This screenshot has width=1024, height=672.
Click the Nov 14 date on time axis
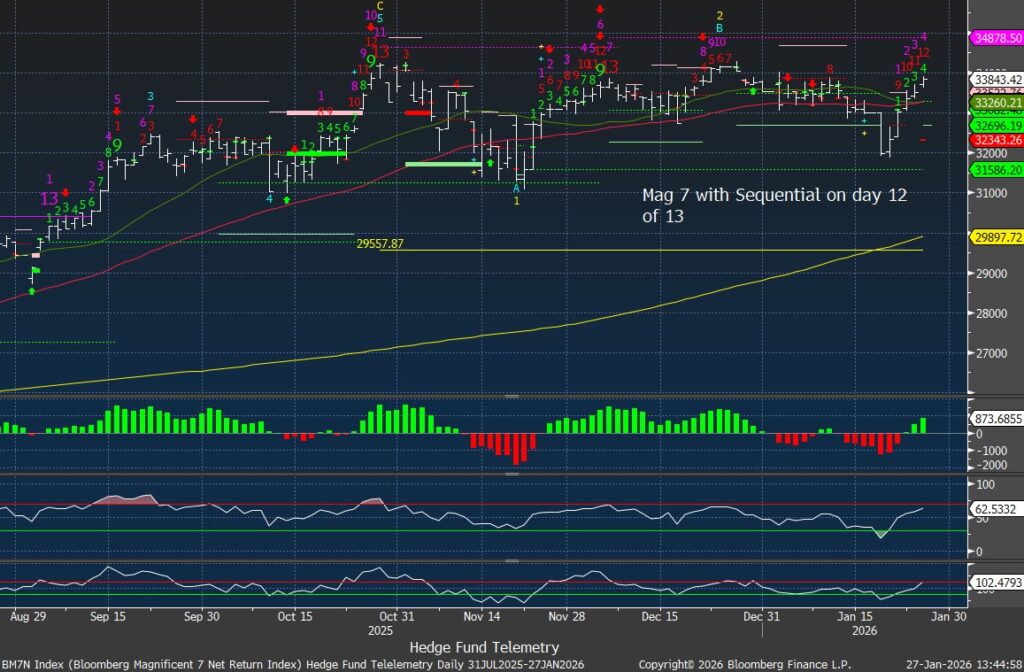pos(481,617)
